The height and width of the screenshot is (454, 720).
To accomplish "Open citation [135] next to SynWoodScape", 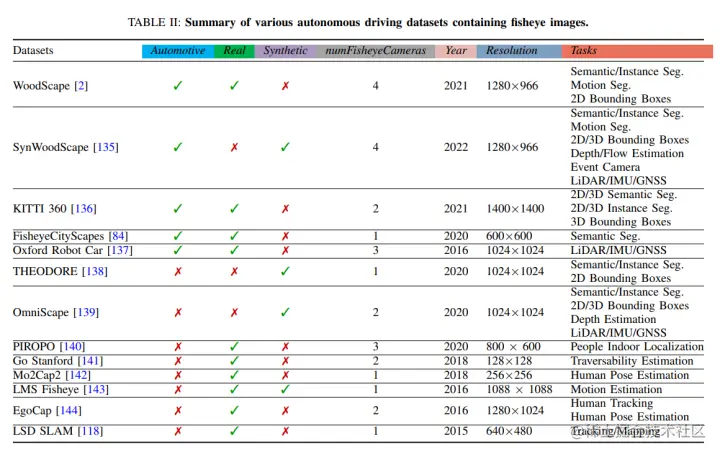I will [x=106, y=147].
